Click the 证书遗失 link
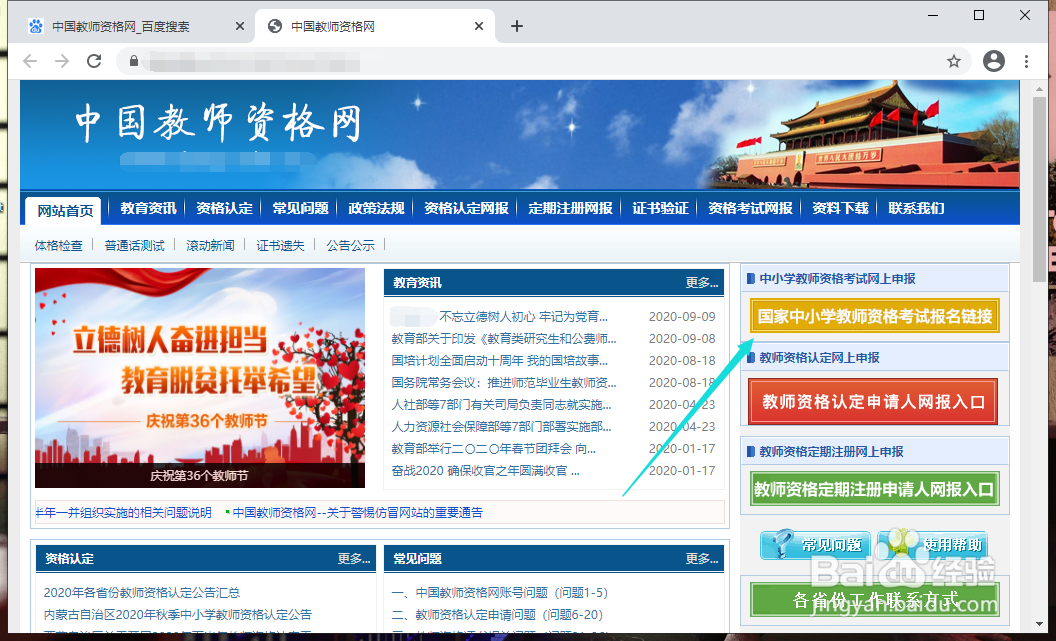Image resolution: width=1056 pixels, height=641 pixels. [x=280, y=244]
